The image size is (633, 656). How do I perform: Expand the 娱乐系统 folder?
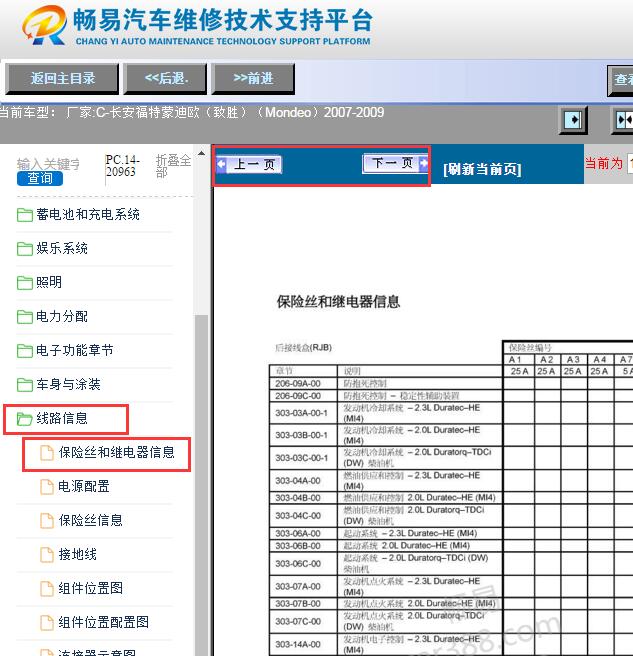[62, 249]
